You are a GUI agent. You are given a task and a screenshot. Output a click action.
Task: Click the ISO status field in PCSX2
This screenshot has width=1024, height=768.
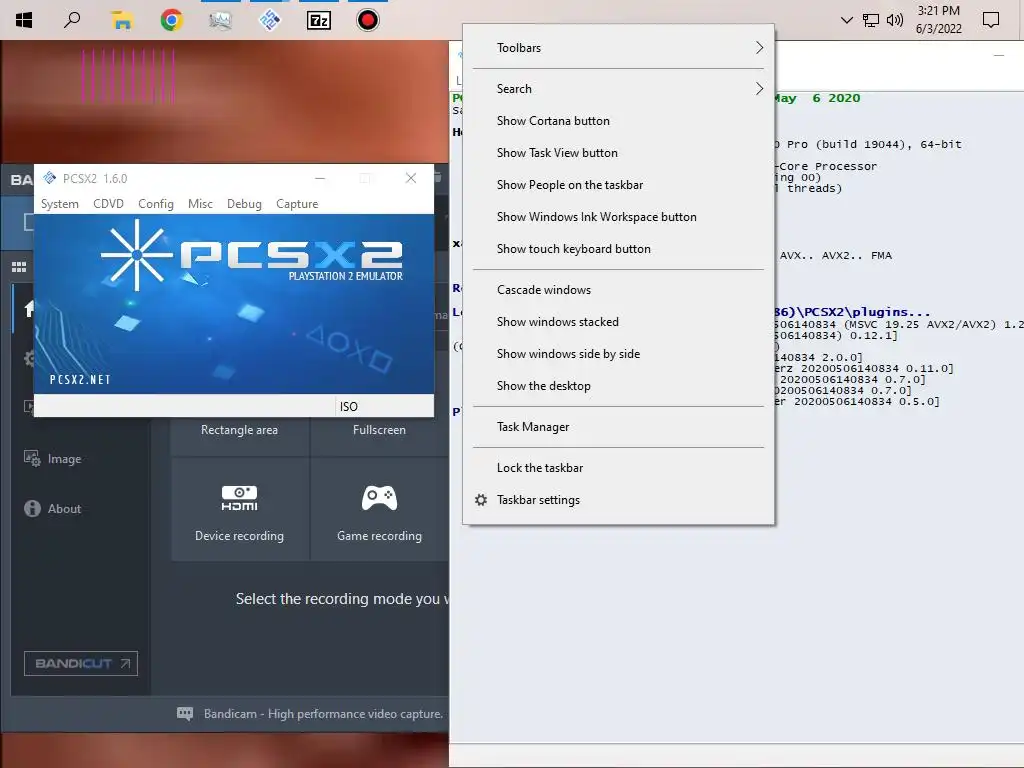[385, 406]
